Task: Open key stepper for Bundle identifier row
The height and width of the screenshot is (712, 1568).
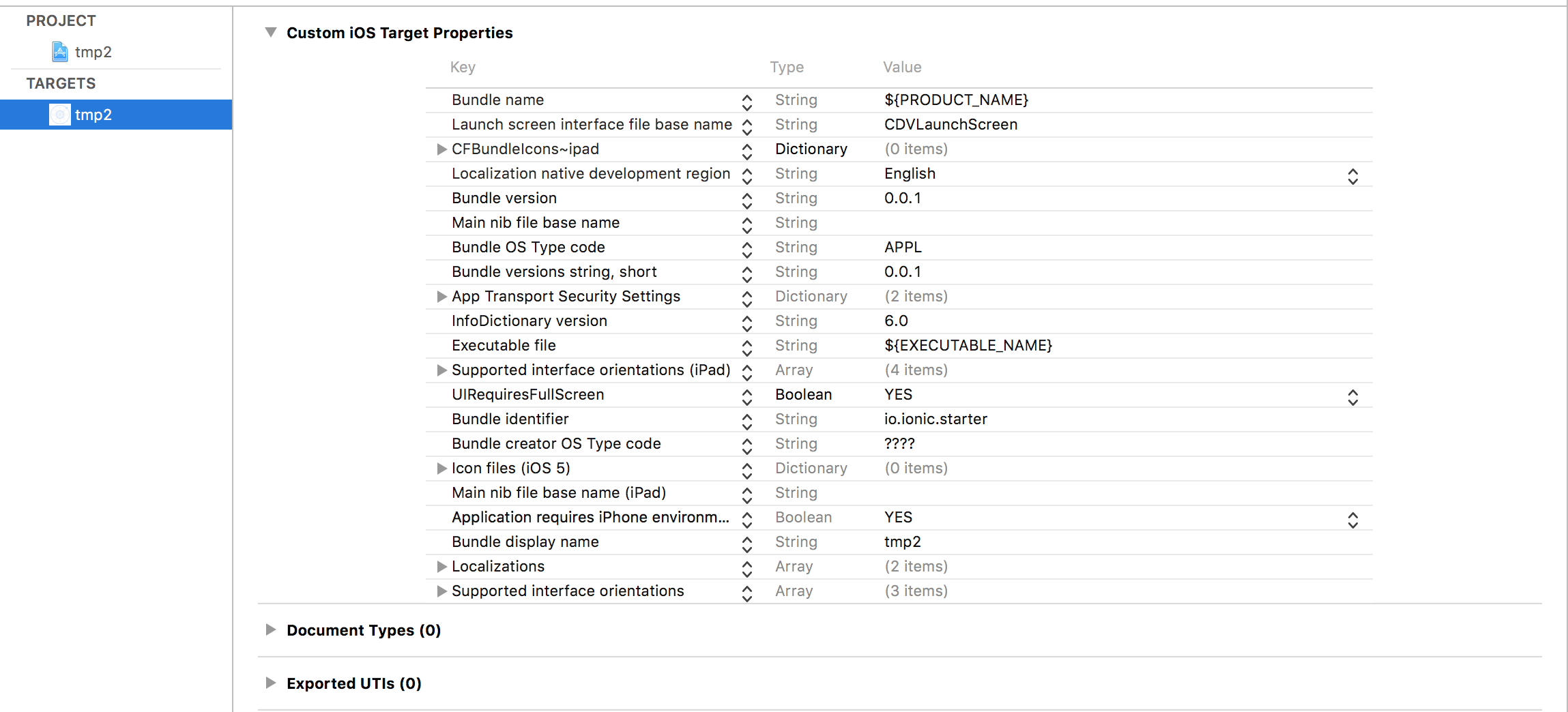Action: pos(747,421)
